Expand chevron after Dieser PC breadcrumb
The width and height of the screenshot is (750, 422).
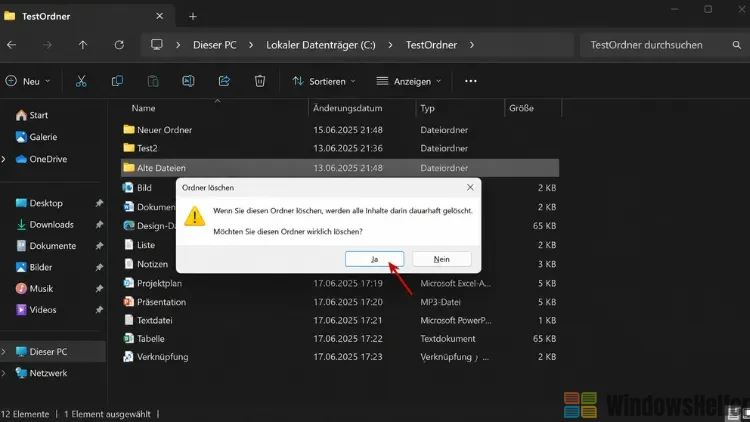click(x=251, y=45)
